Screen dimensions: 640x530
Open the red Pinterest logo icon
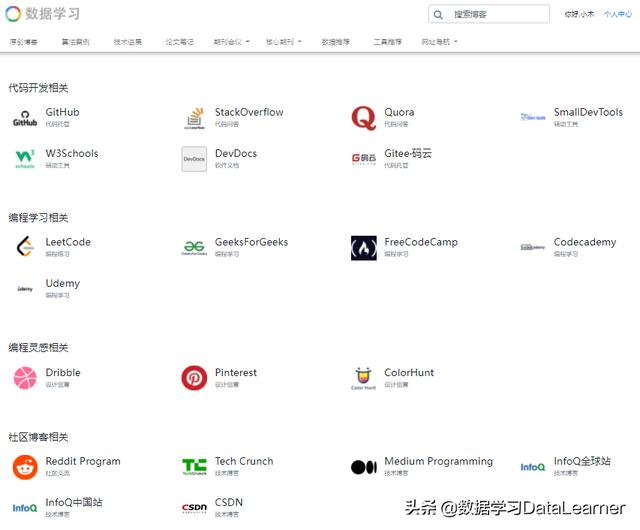[194, 378]
